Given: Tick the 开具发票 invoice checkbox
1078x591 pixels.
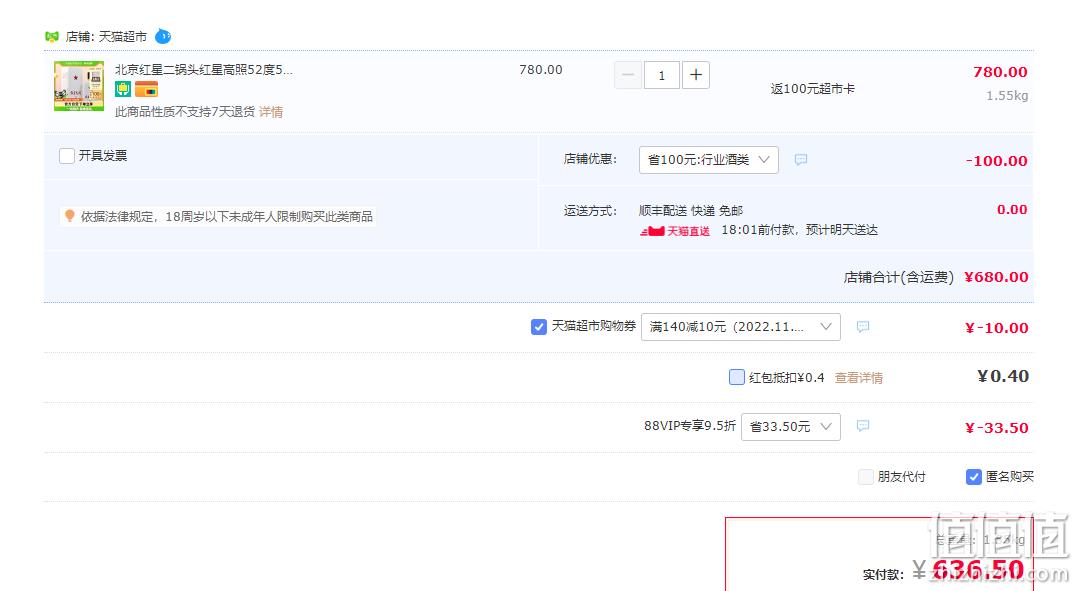Looking at the screenshot, I should 67,156.
